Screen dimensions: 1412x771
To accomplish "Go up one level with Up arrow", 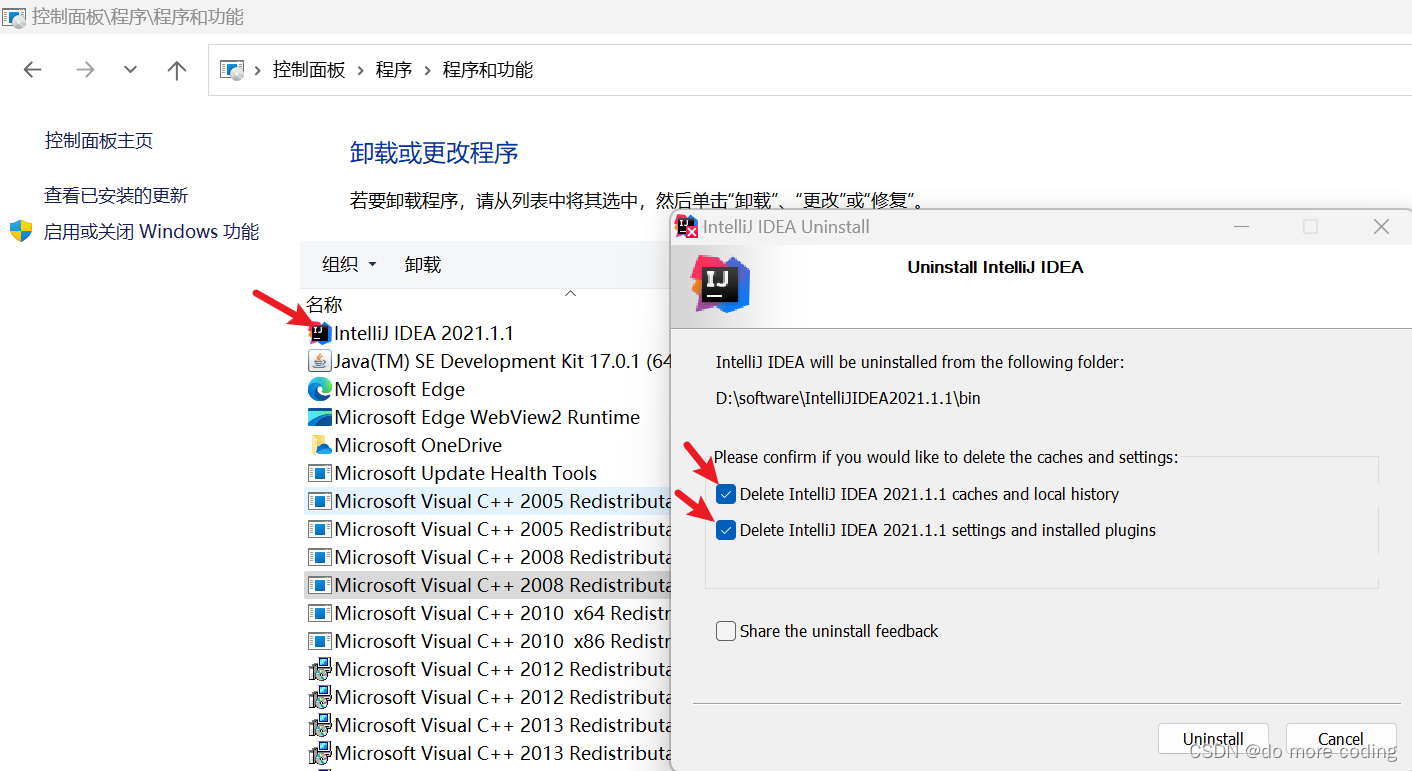I will pyautogui.click(x=177, y=70).
